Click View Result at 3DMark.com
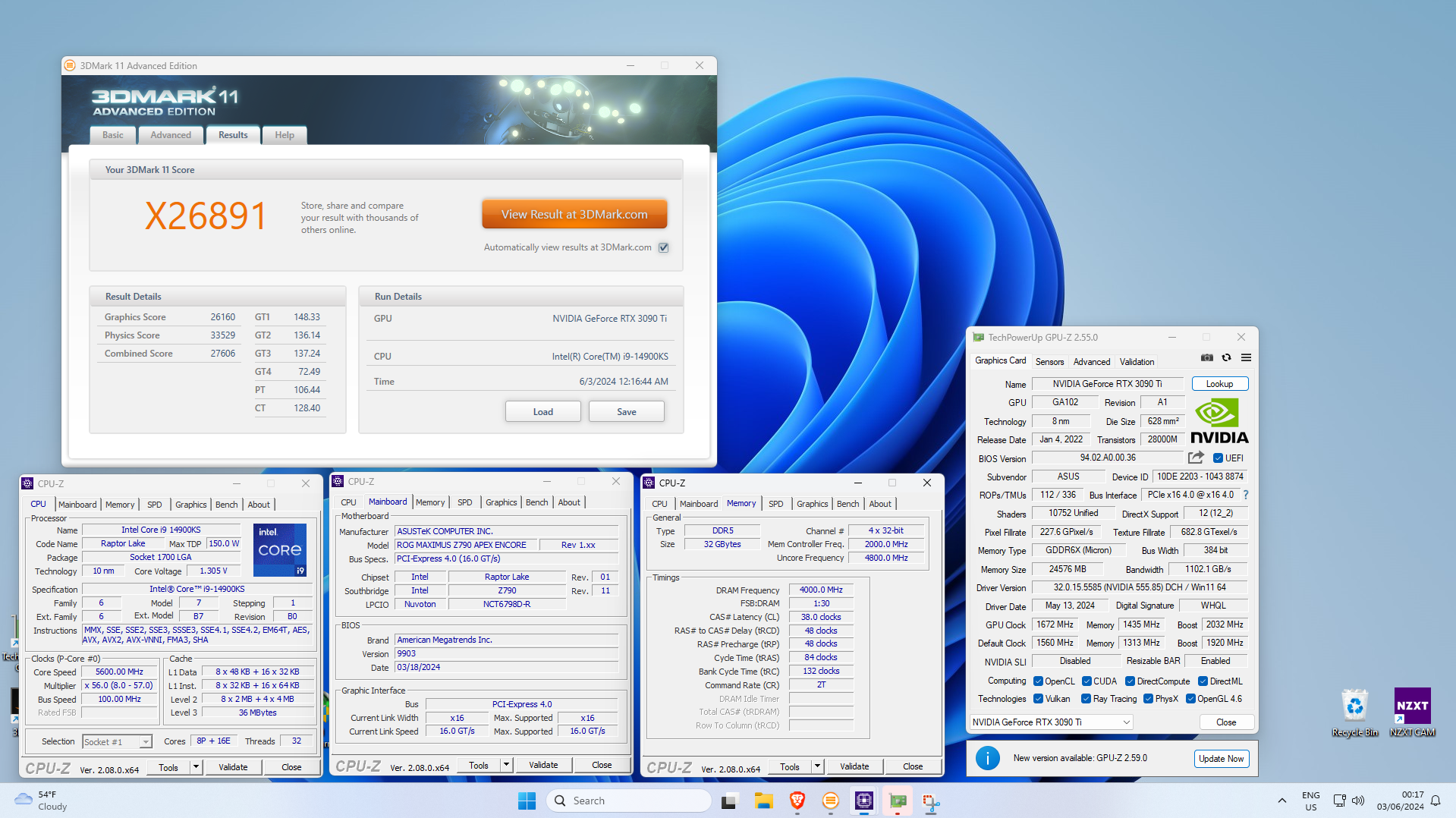This screenshot has width=1456, height=818. pyautogui.click(x=574, y=215)
